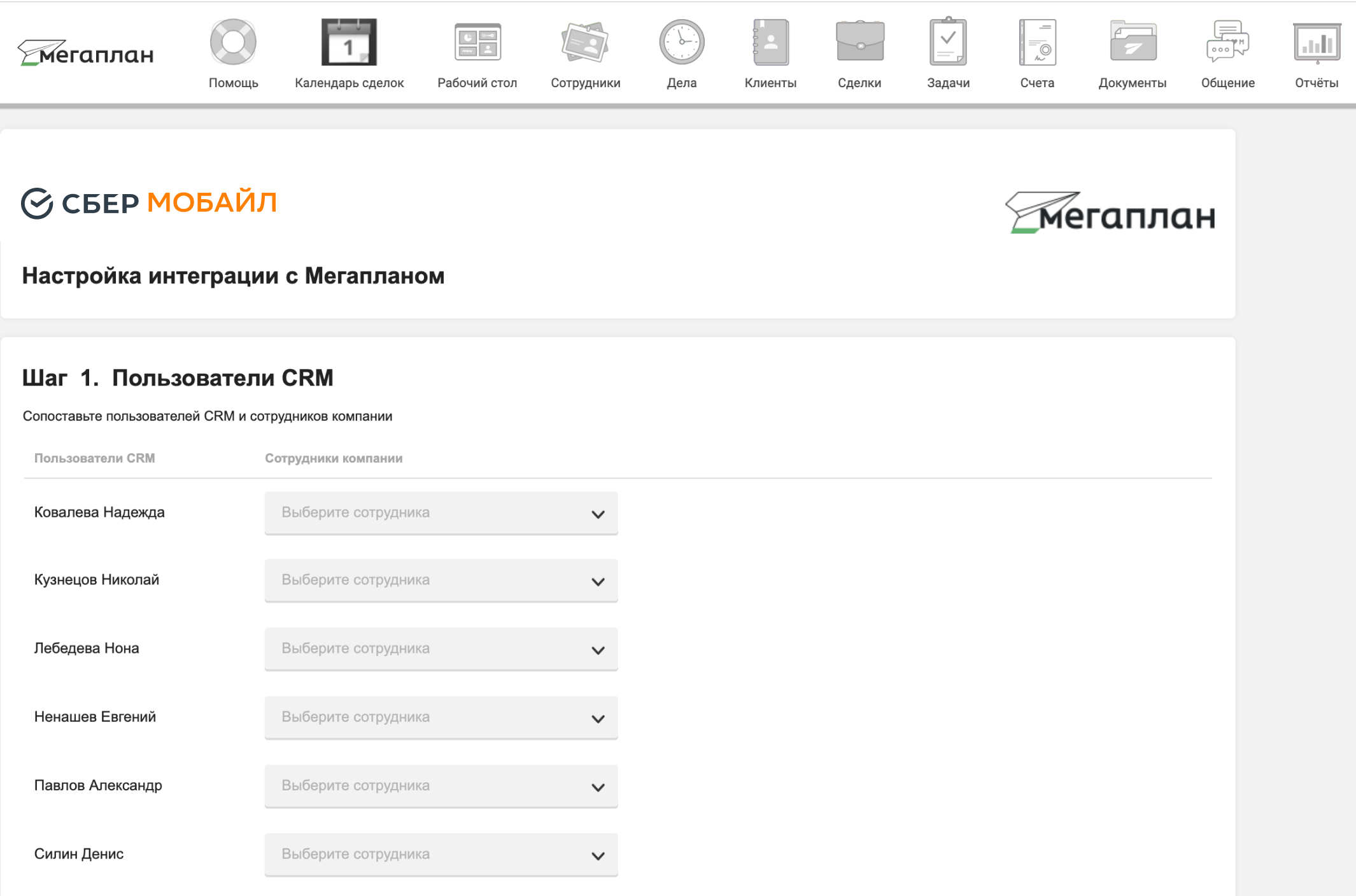This screenshot has width=1356, height=896.
Task: Open the deal calendar icon
Action: (x=349, y=43)
